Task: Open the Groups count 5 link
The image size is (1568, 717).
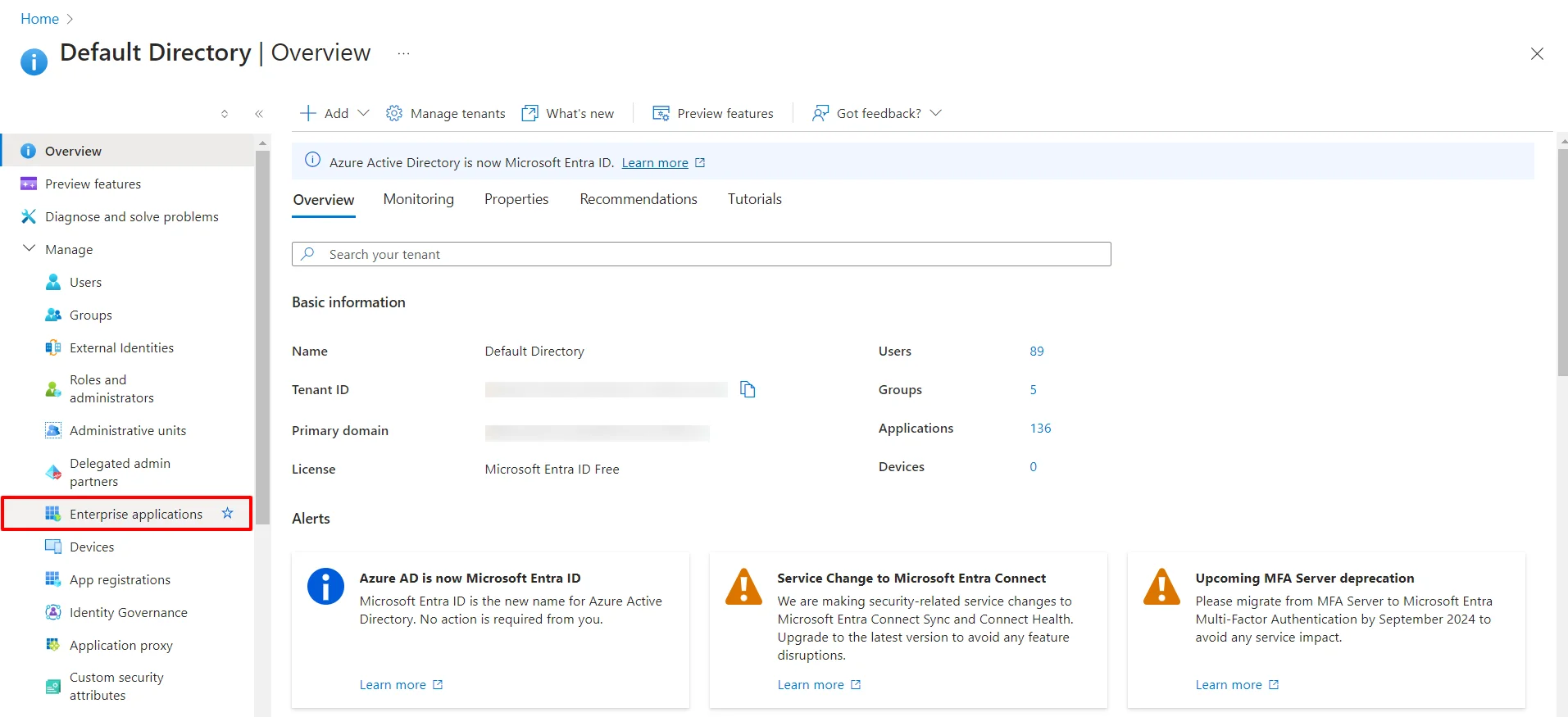Action: [x=1034, y=389]
